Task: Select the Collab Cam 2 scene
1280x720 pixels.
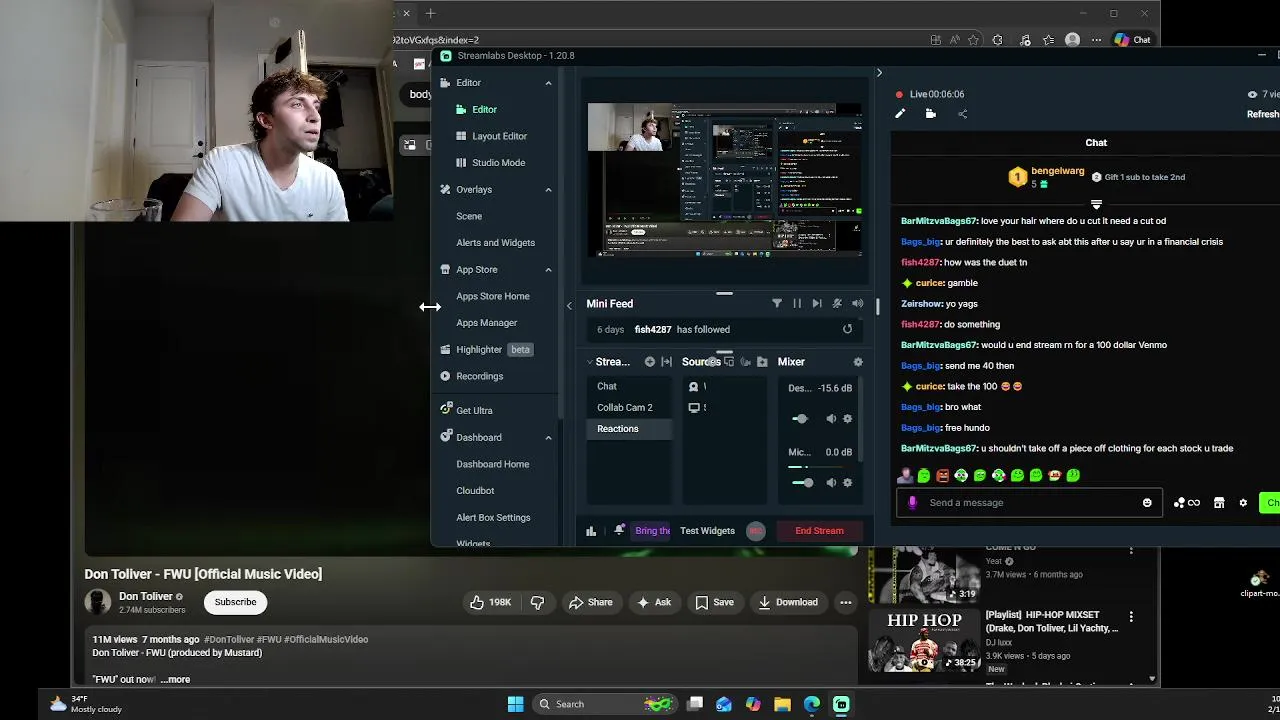Action: (630, 407)
